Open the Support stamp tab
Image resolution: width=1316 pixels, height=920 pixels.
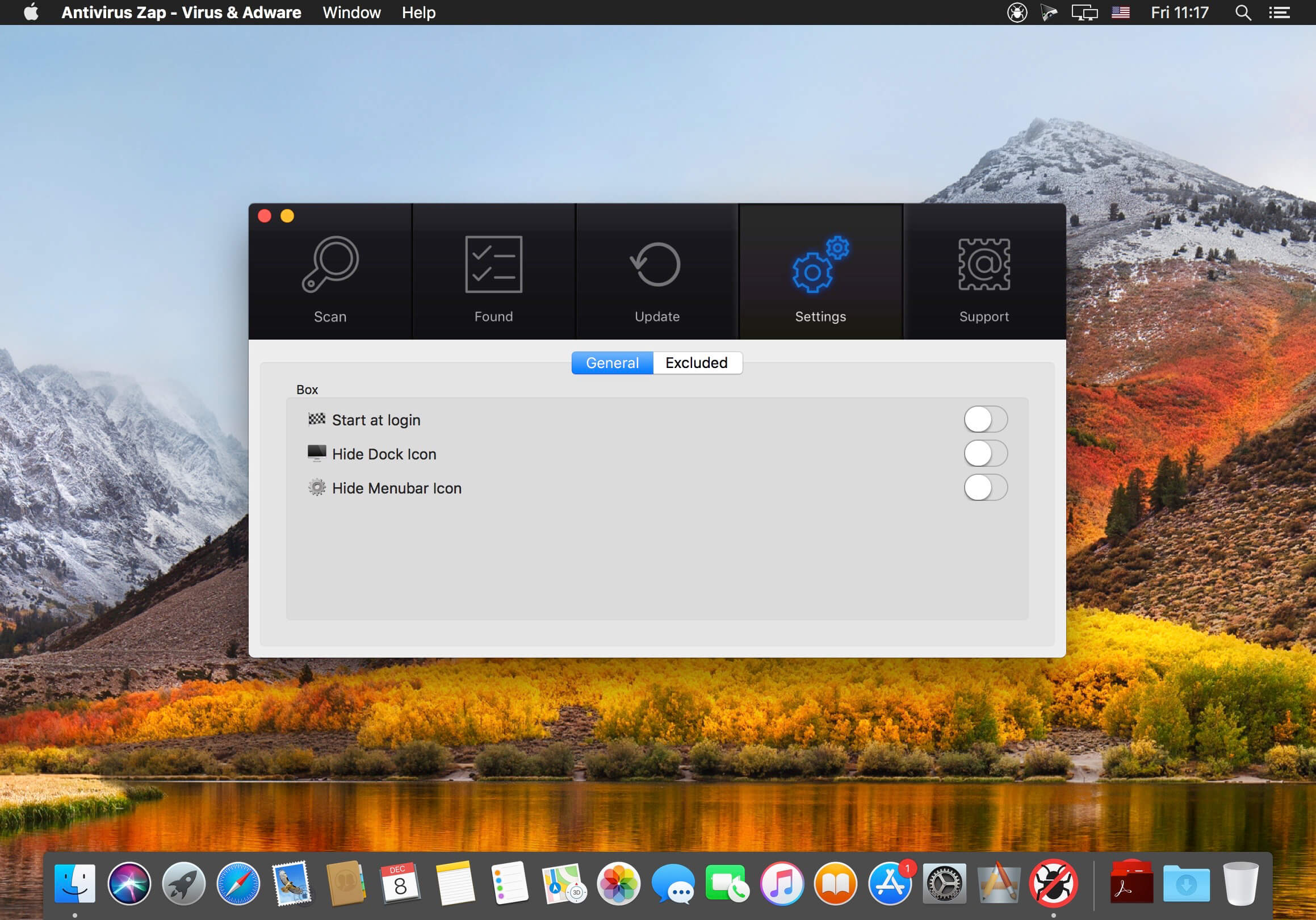pyautogui.click(x=984, y=271)
